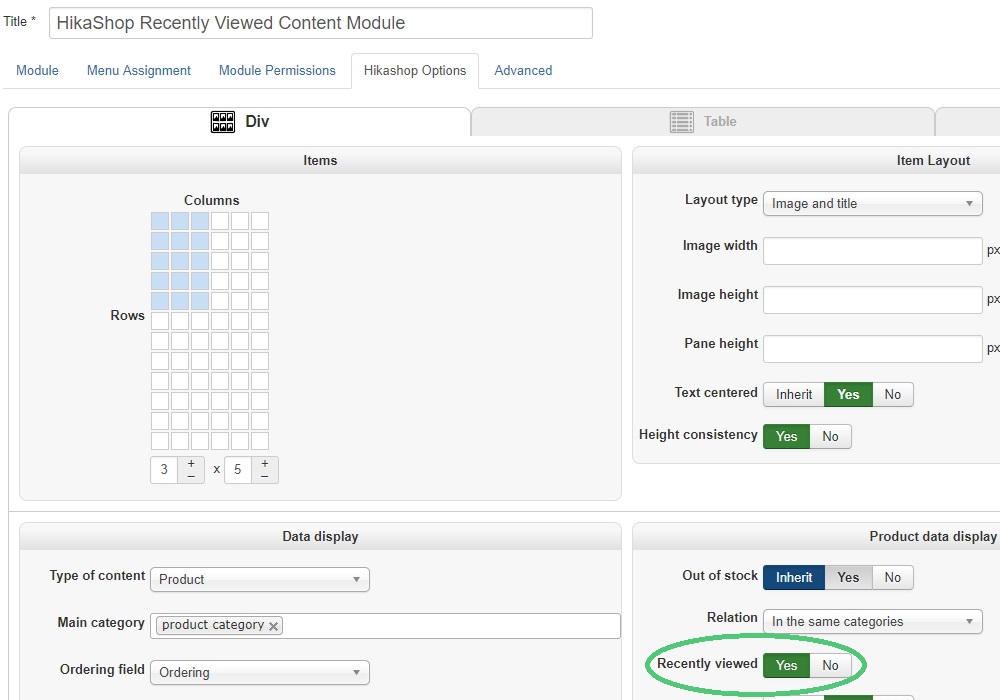Increase the rows count with plus

pos(265,464)
